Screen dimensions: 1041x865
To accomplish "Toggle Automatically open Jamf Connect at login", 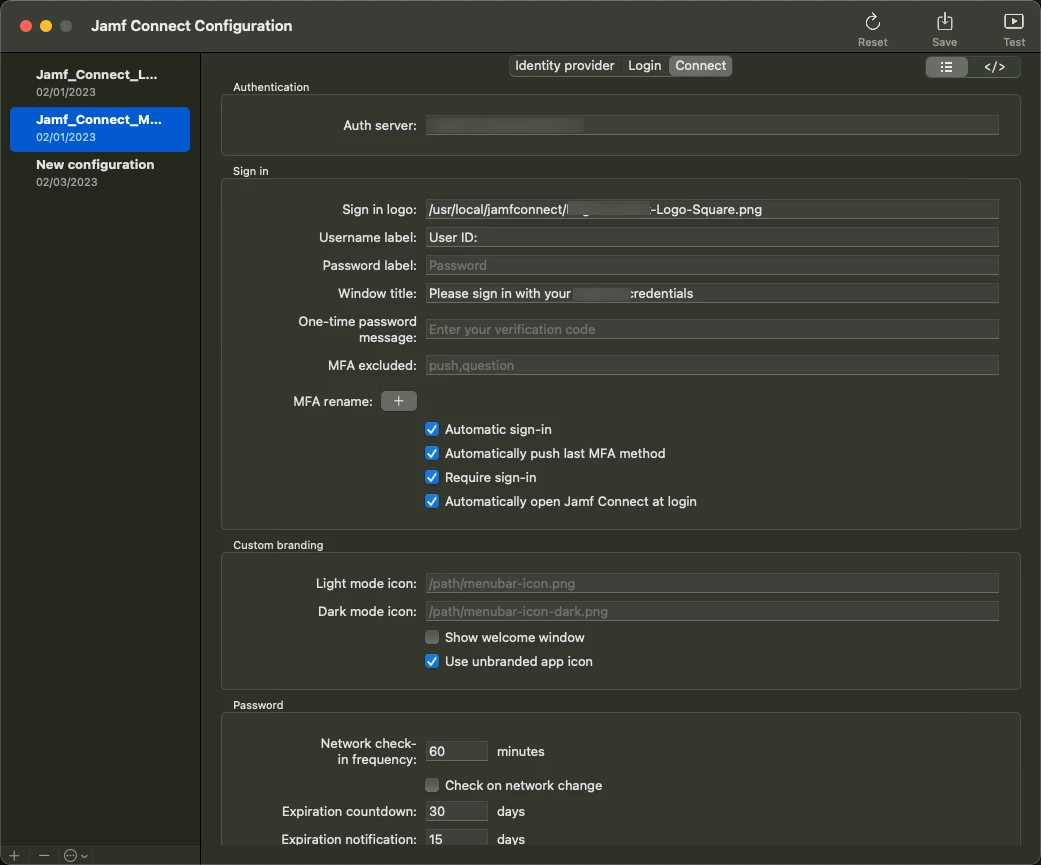I will coord(432,501).
